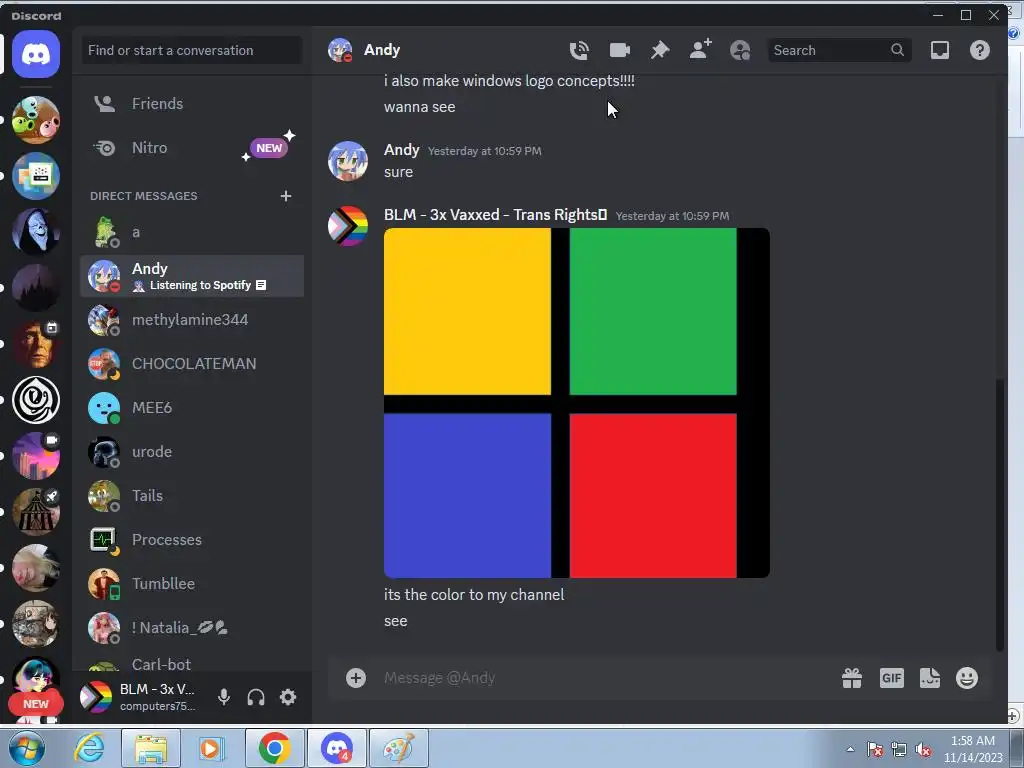Open DM with MEE6
The height and width of the screenshot is (768, 1024).
point(192,408)
